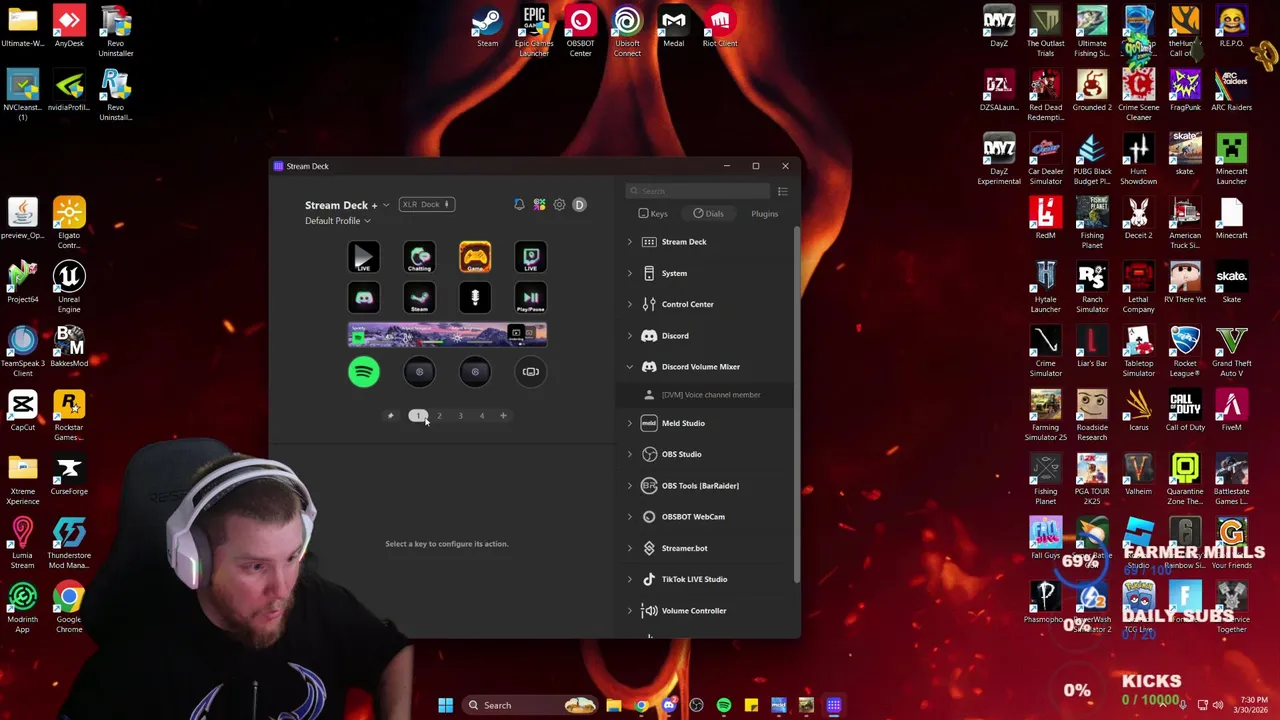The image size is (1280, 720).
Task: Select the Twitch LIVE key
Action: coord(531,258)
